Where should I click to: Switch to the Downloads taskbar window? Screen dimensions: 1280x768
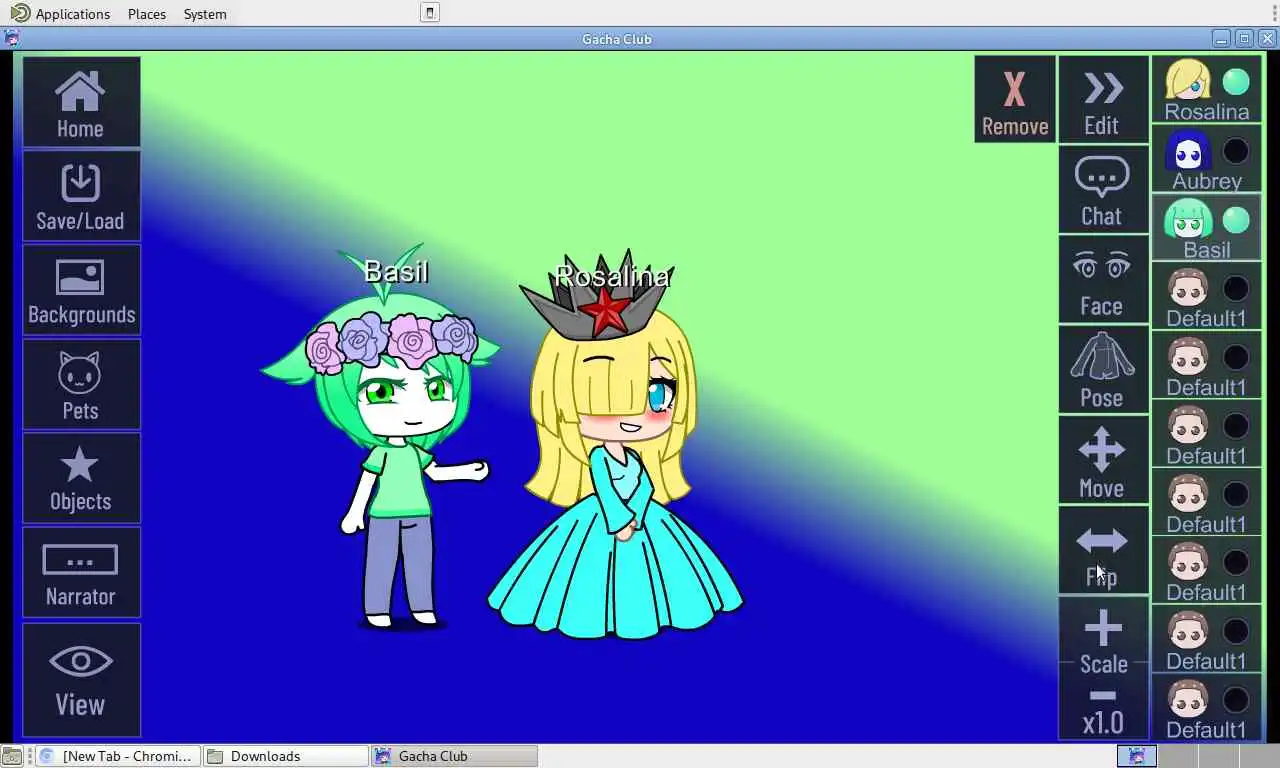[x=285, y=756]
